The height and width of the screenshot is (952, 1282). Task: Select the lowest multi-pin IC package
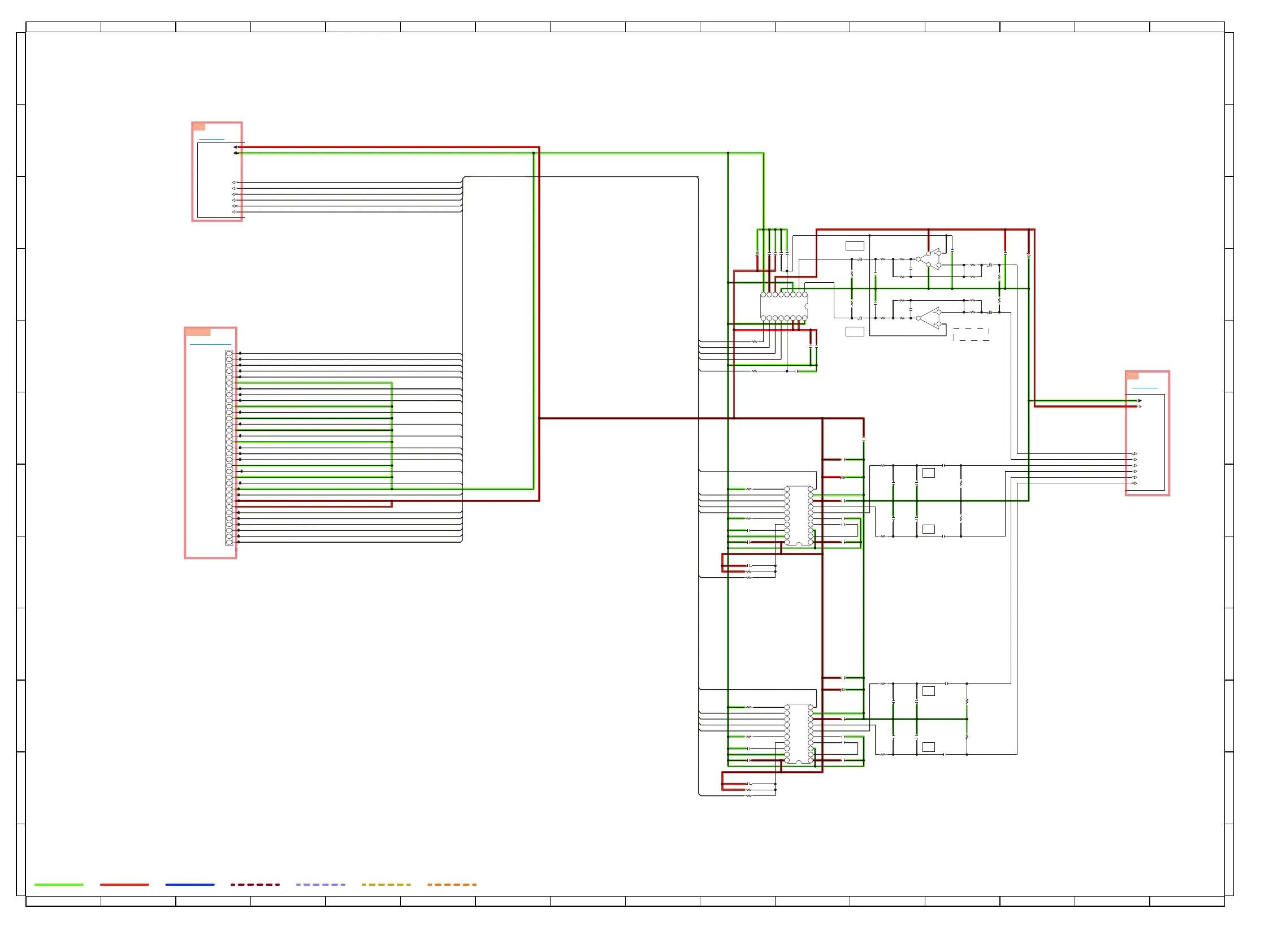[x=799, y=734]
